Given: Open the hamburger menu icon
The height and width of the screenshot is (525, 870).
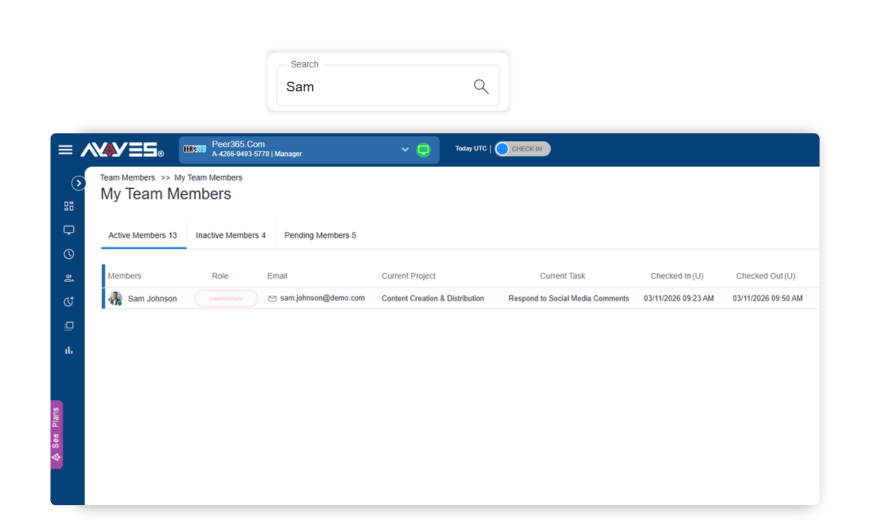Looking at the screenshot, I should pos(65,150).
